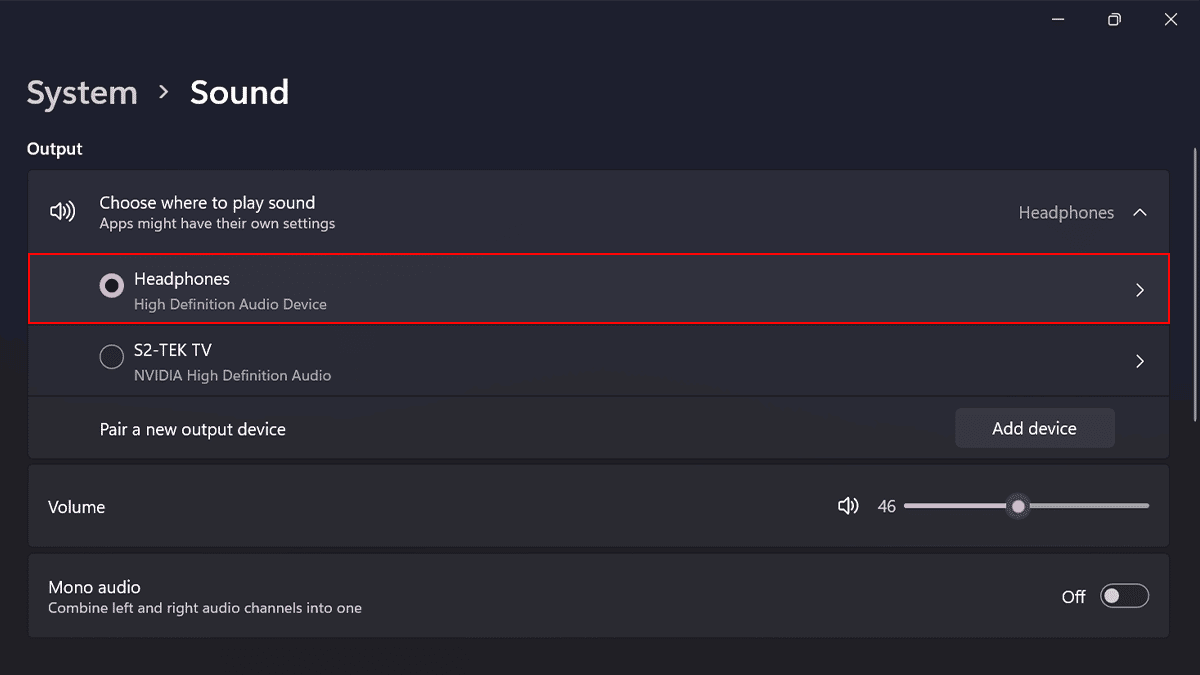The image size is (1200, 675).
Task: Select the Headphones output radio button
Action: (112, 285)
